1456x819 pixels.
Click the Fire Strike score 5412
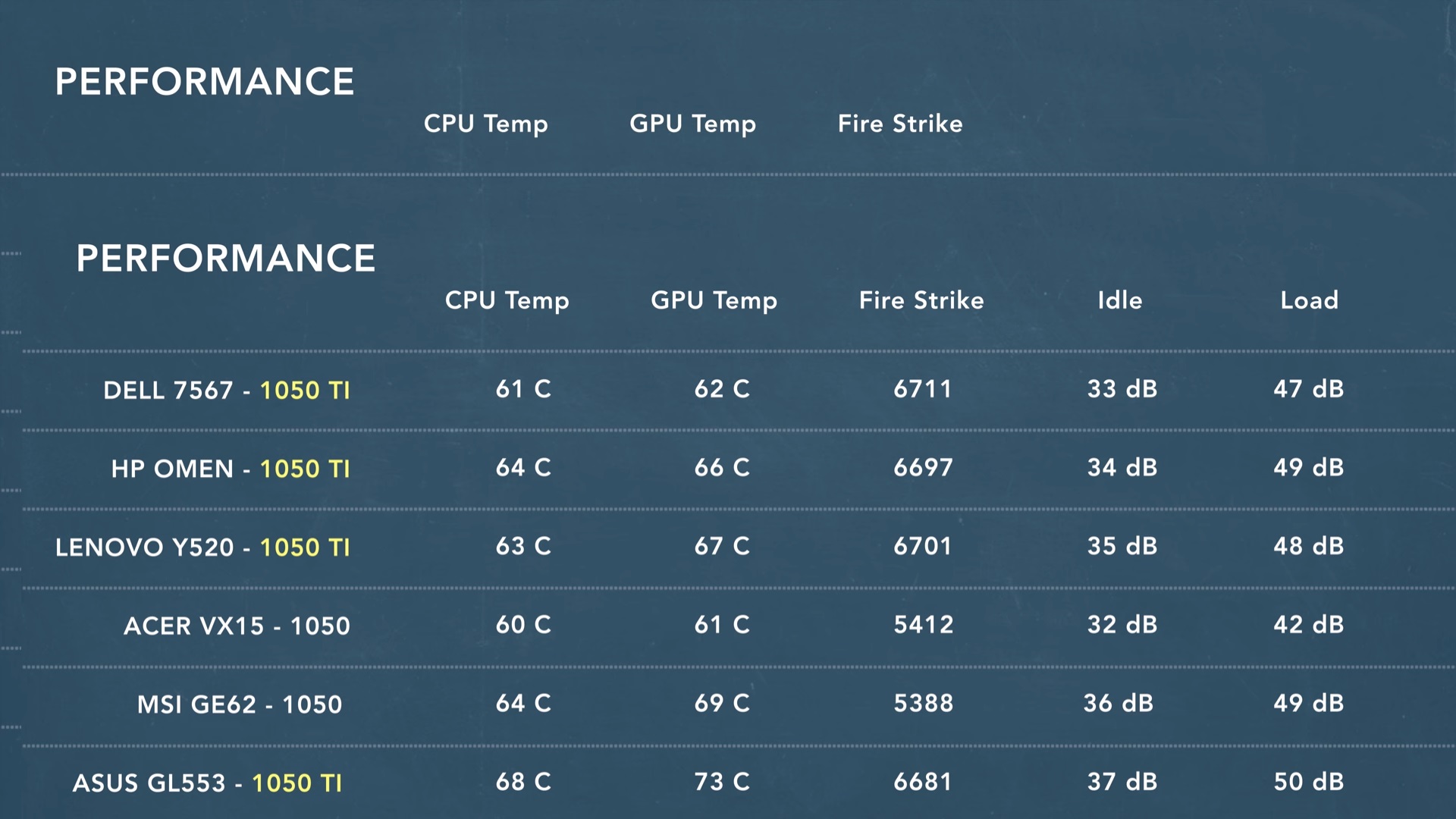click(x=924, y=625)
